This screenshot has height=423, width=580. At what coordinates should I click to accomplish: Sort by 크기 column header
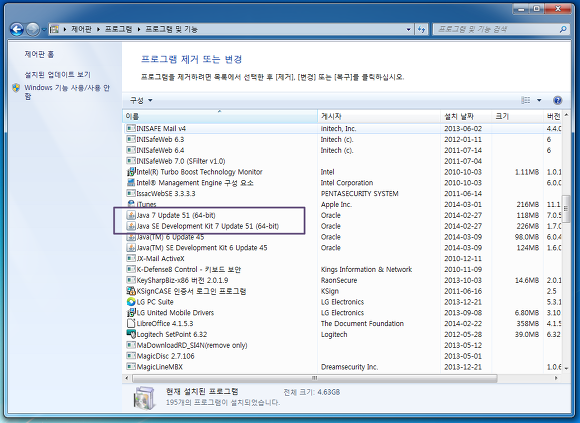[517, 116]
